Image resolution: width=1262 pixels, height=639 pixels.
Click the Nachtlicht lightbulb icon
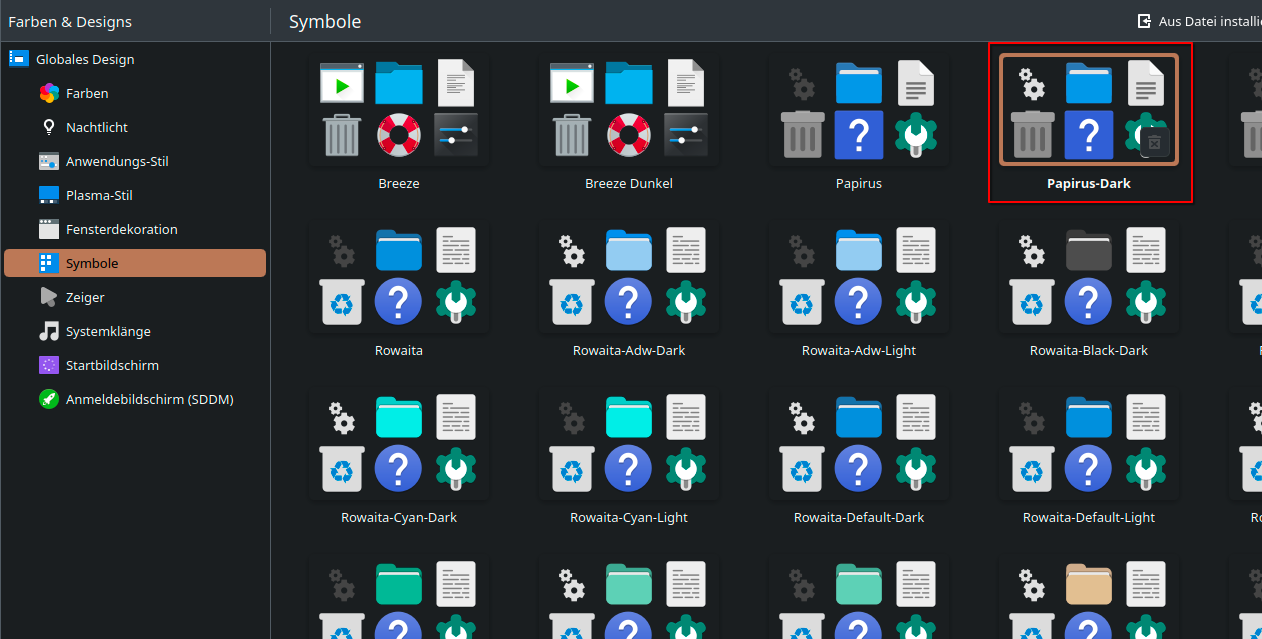point(49,127)
